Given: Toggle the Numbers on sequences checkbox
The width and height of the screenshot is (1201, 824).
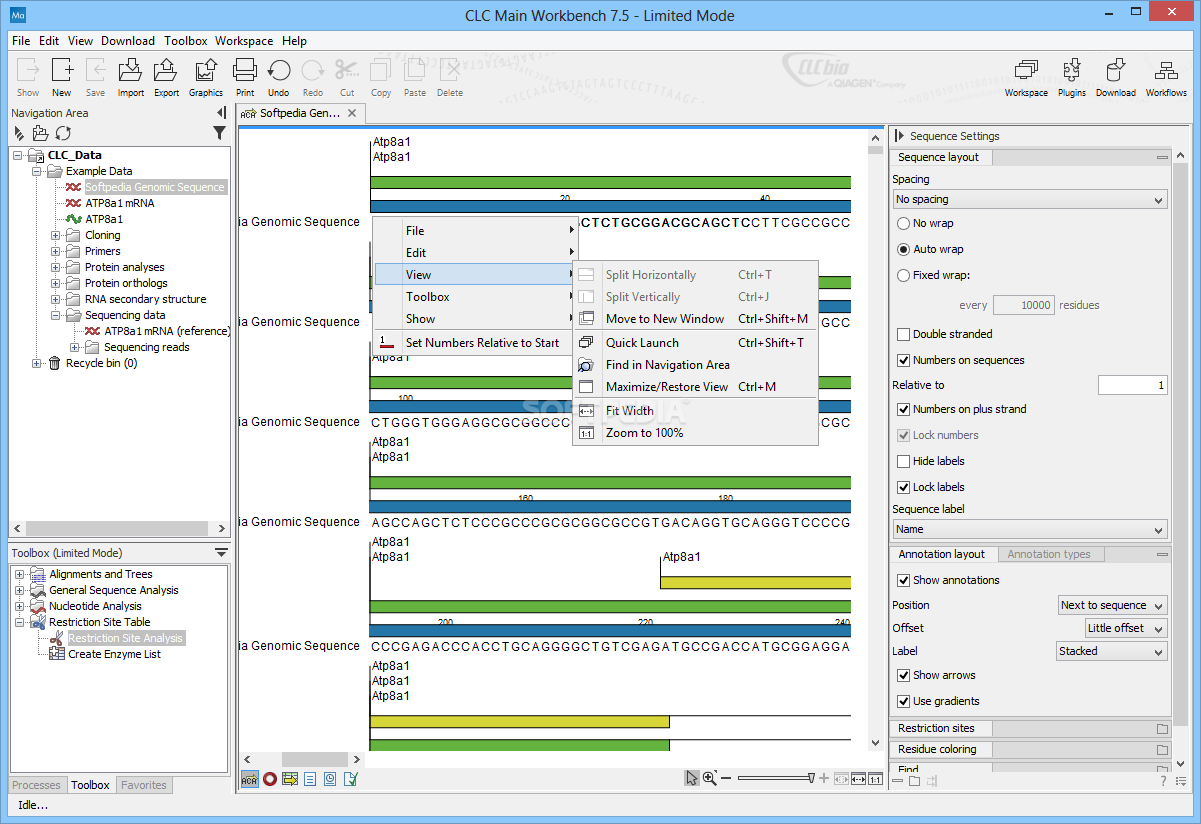Looking at the screenshot, I should (x=904, y=360).
